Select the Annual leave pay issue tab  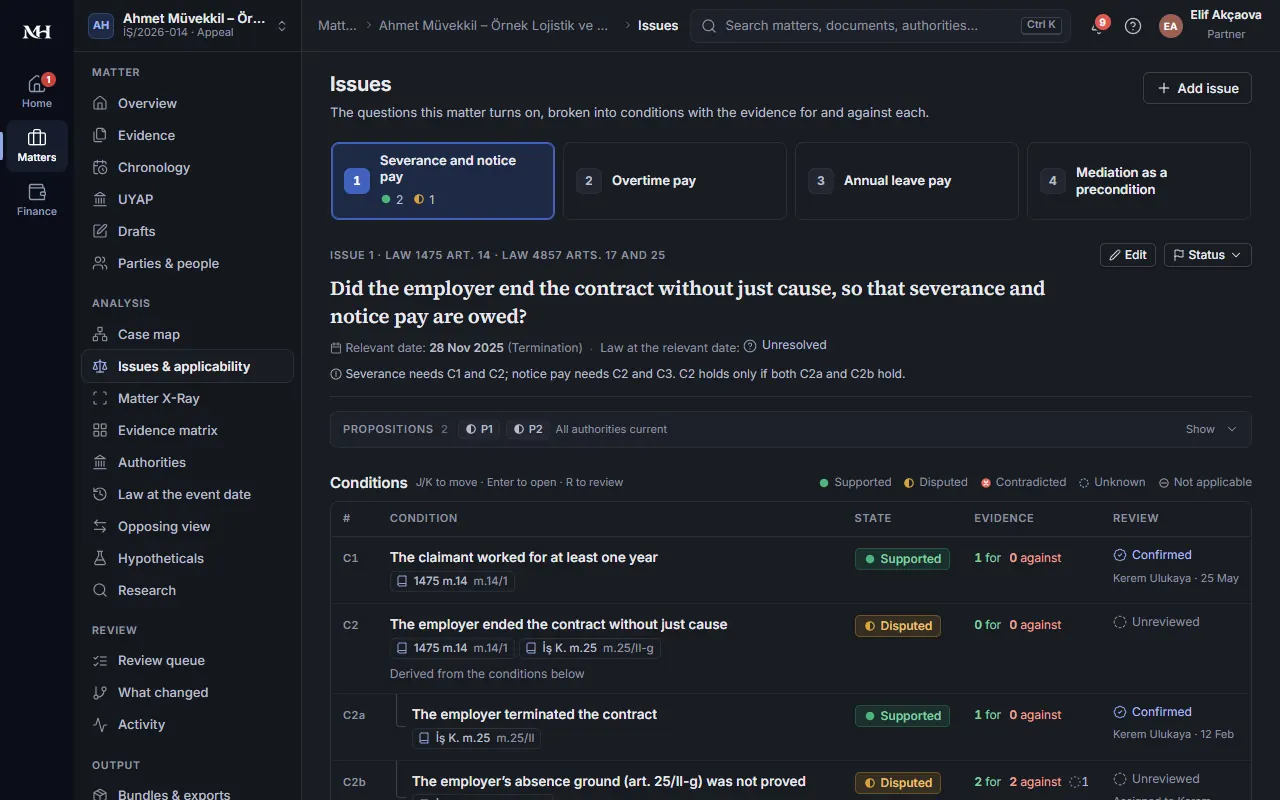pos(907,181)
